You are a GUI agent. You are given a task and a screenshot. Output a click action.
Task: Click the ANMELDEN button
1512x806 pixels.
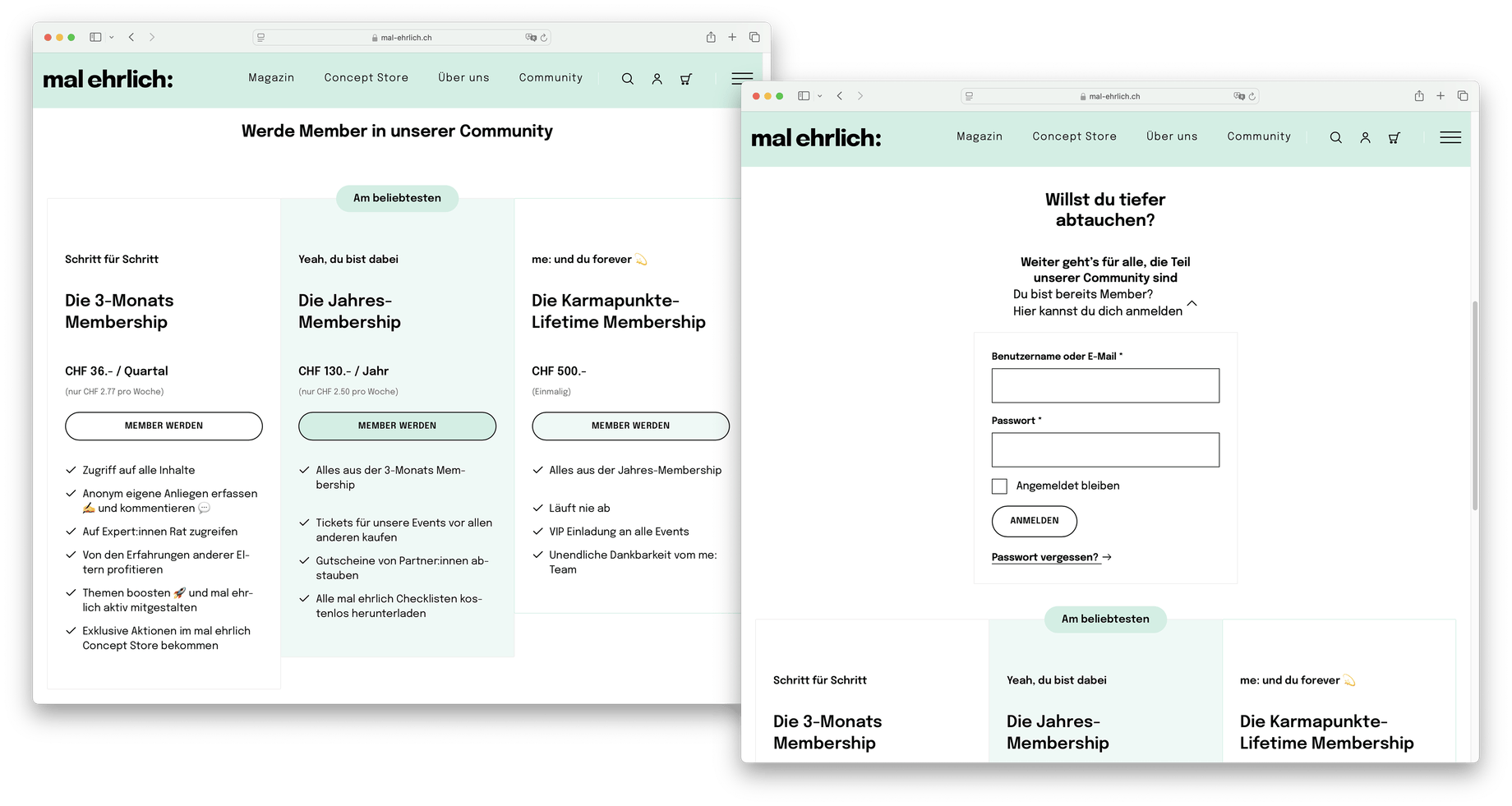pyautogui.click(x=1034, y=521)
